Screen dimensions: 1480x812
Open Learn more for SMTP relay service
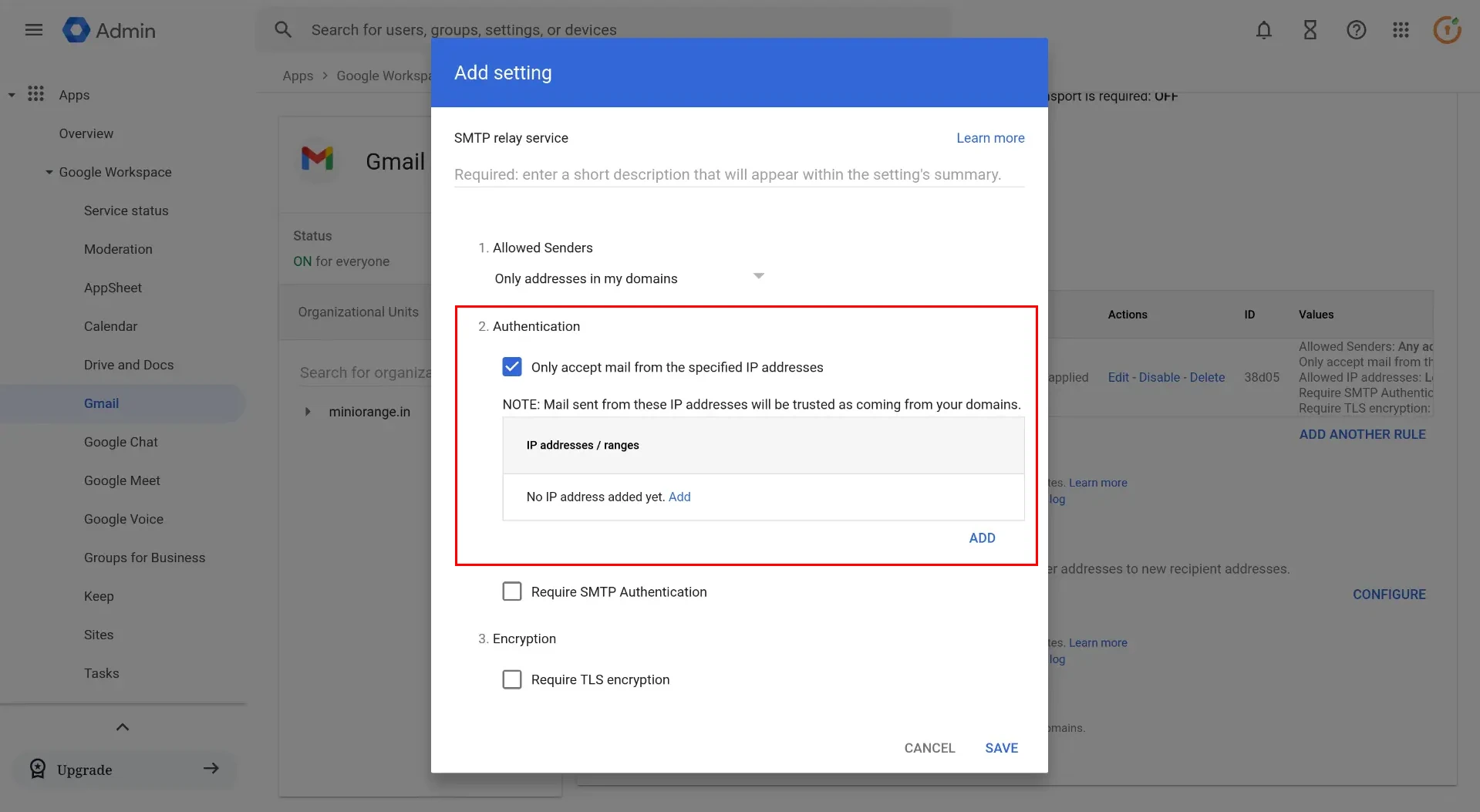(x=990, y=137)
